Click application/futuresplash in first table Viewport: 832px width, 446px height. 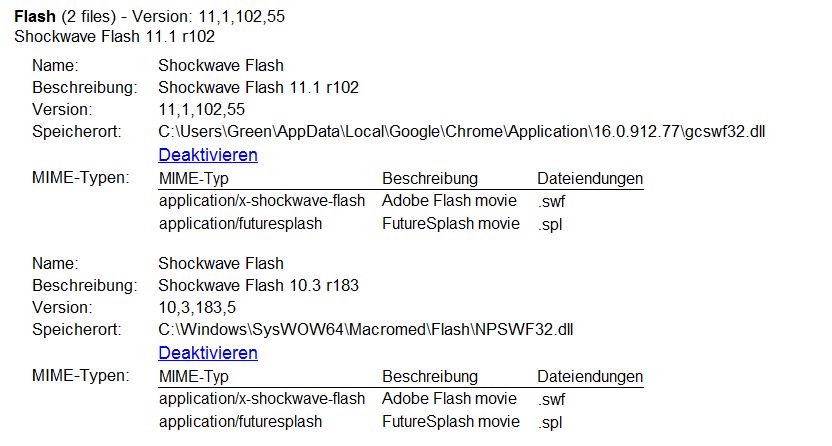(240, 224)
